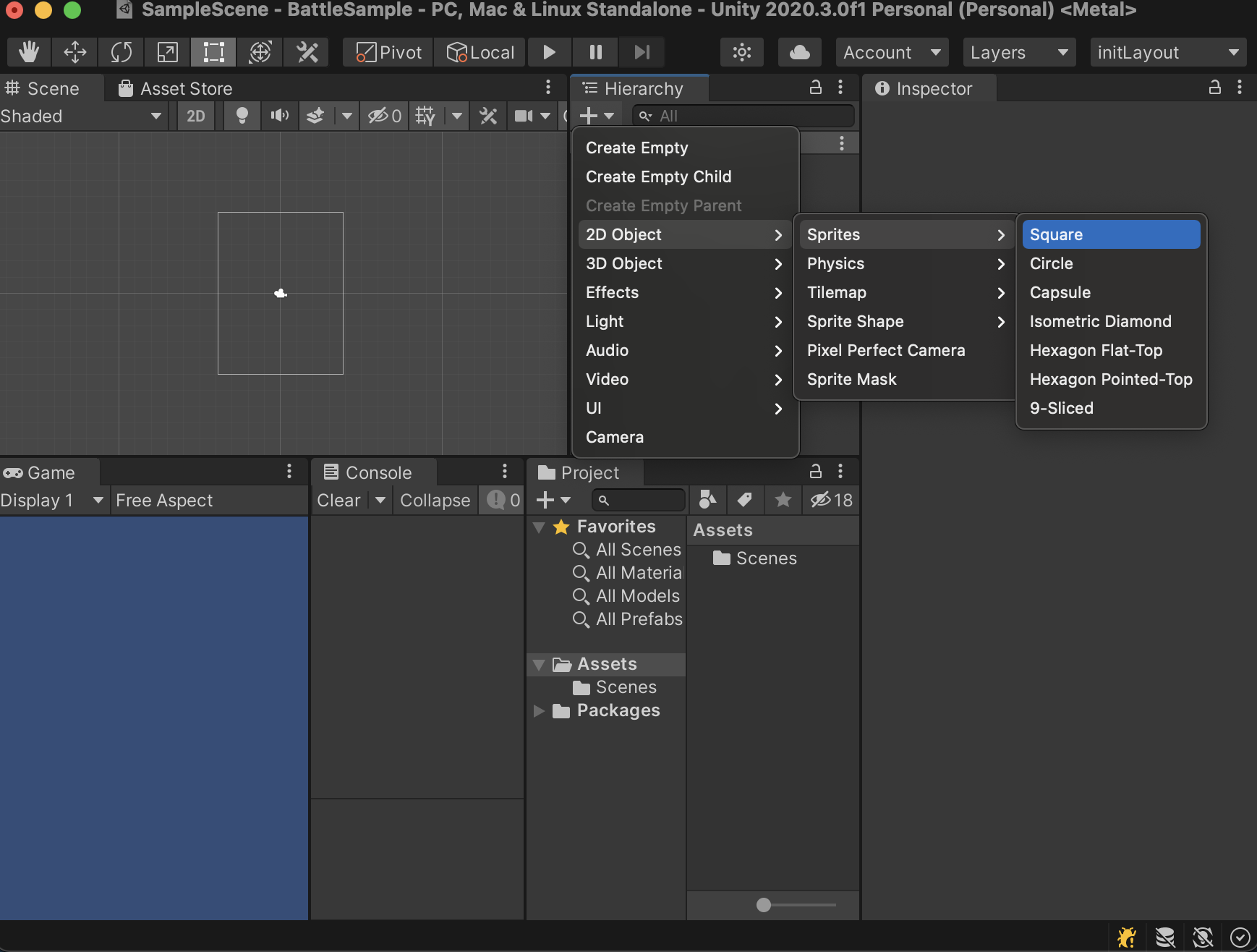Open Hierarchy create plus dropdown

coord(597,116)
